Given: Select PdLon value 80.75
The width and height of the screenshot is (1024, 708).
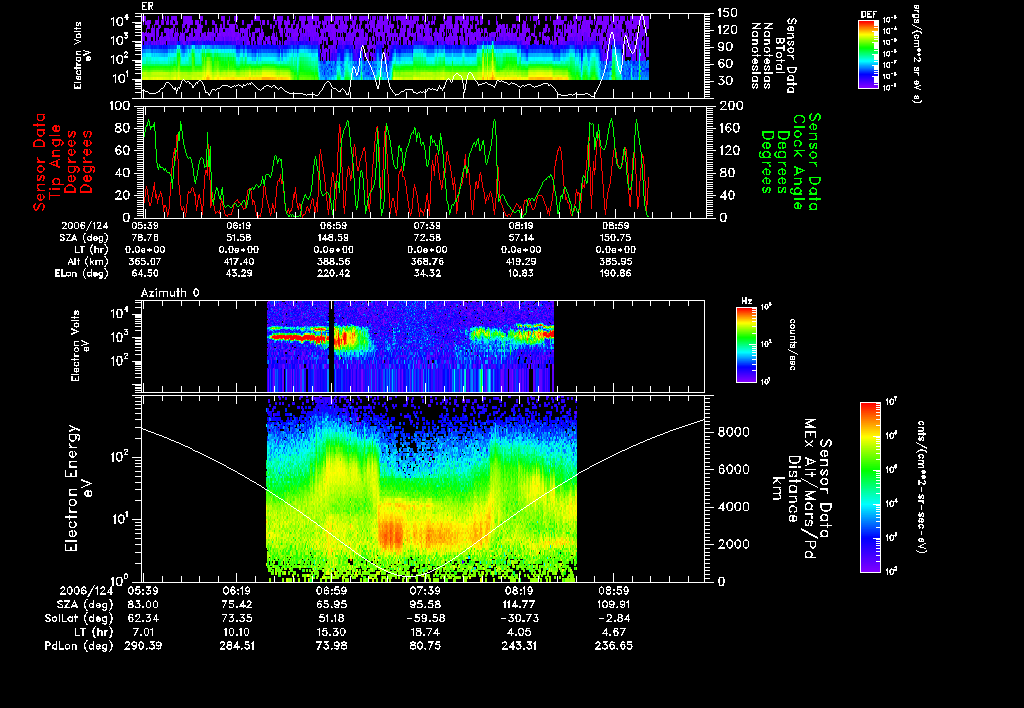Looking at the screenshot, I should pos(425,646).
